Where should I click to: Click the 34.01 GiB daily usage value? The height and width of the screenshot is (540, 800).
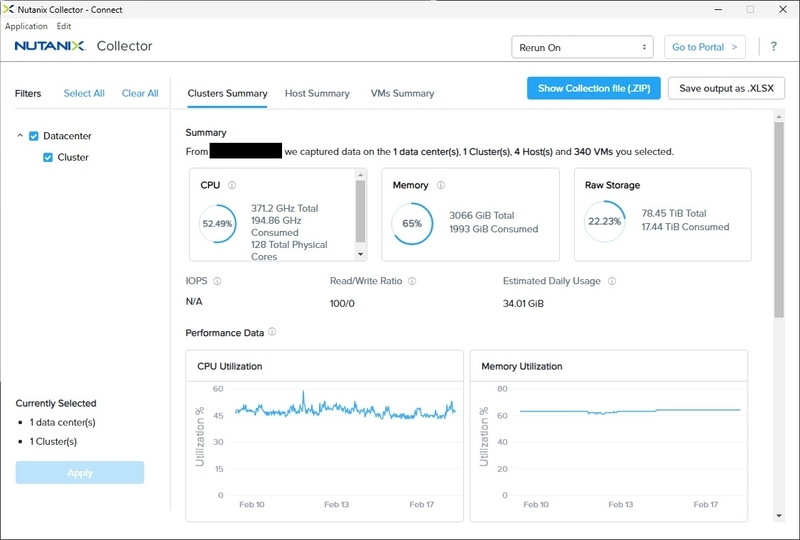[x=523, y=303]
